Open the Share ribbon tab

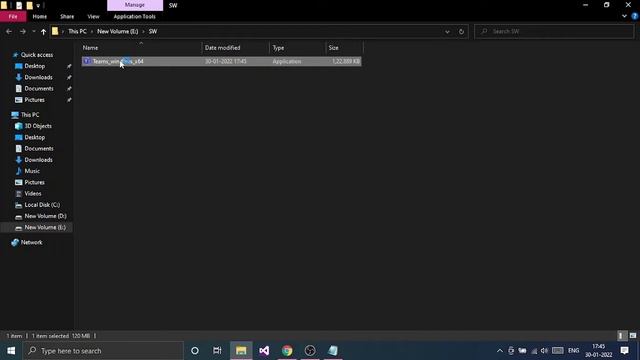67,16
